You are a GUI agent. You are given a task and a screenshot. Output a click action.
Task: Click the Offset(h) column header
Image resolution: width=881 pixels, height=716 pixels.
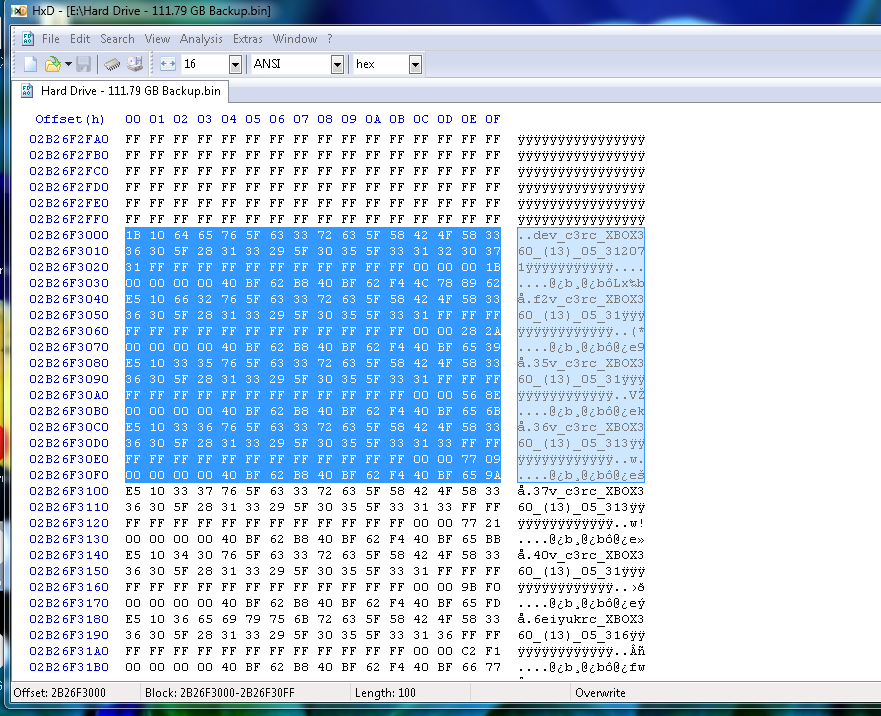(70, 119)
